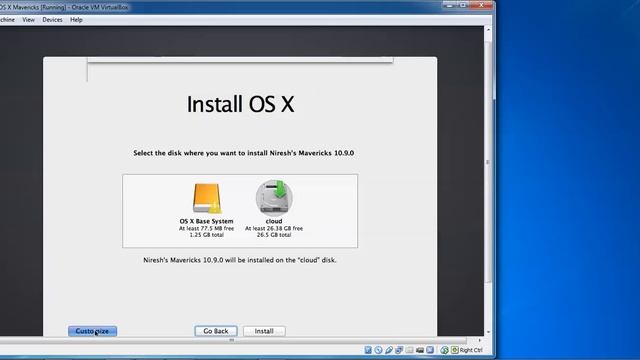640x360 pixels.
Task: Click the vertical scrollbar up arrow
Action: pos(488,30)
